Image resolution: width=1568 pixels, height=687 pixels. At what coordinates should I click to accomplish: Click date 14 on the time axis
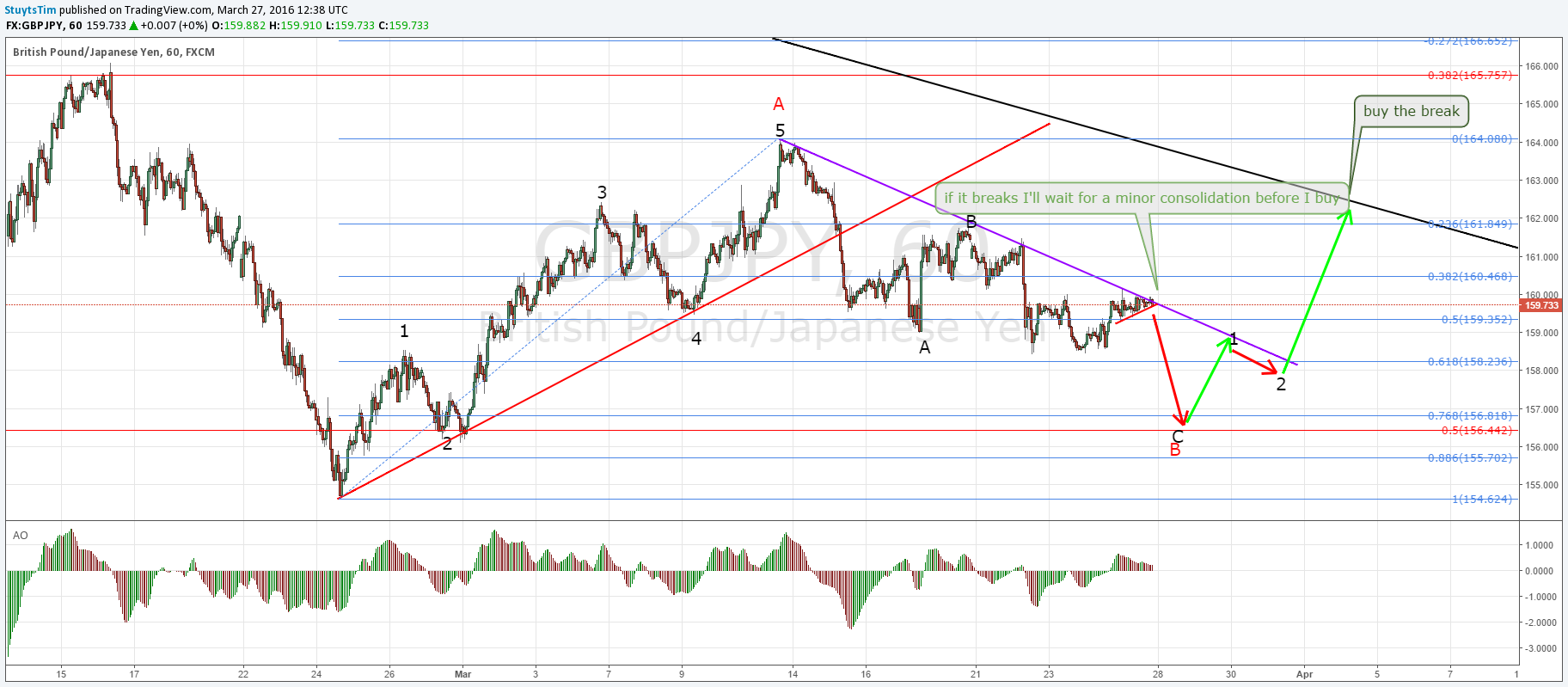pyautogui.click(x=793, y=674)
